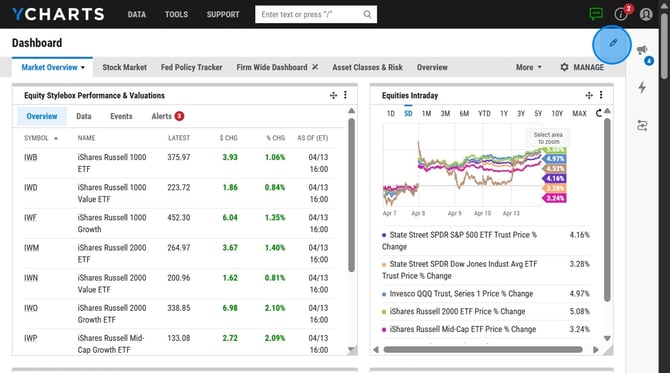Click the chart reset refresh icon

(x=598, y=113)
